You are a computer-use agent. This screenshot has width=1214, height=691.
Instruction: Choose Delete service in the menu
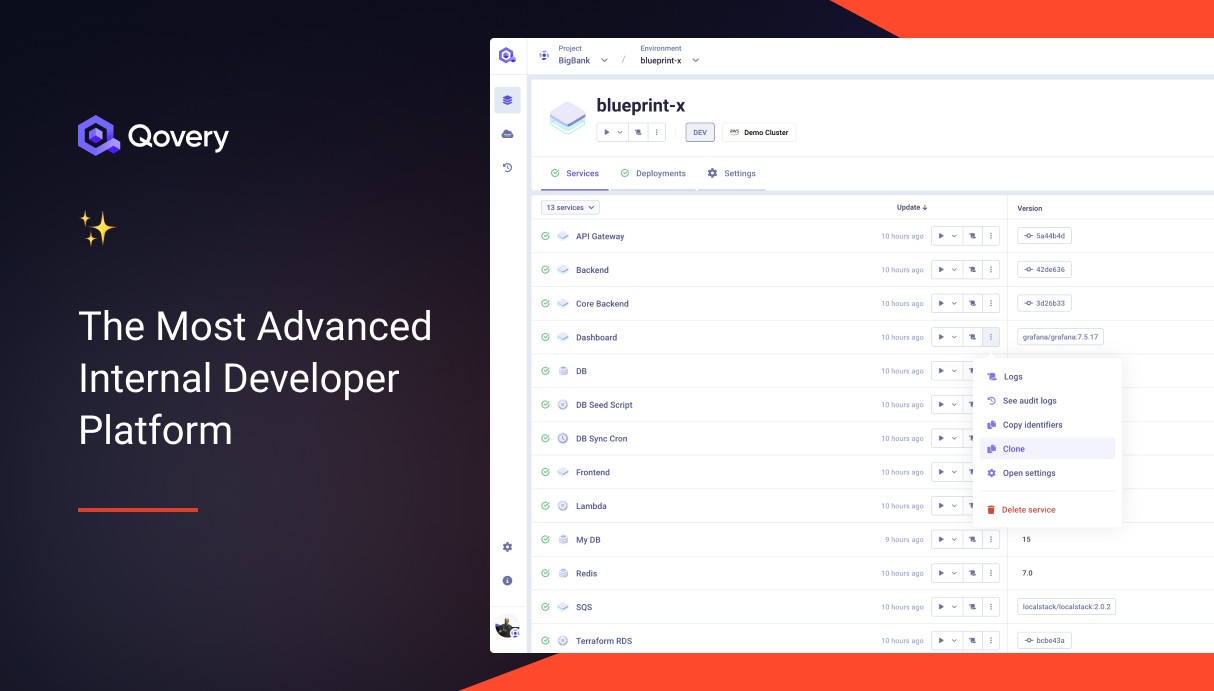[x=1027, y=509]
